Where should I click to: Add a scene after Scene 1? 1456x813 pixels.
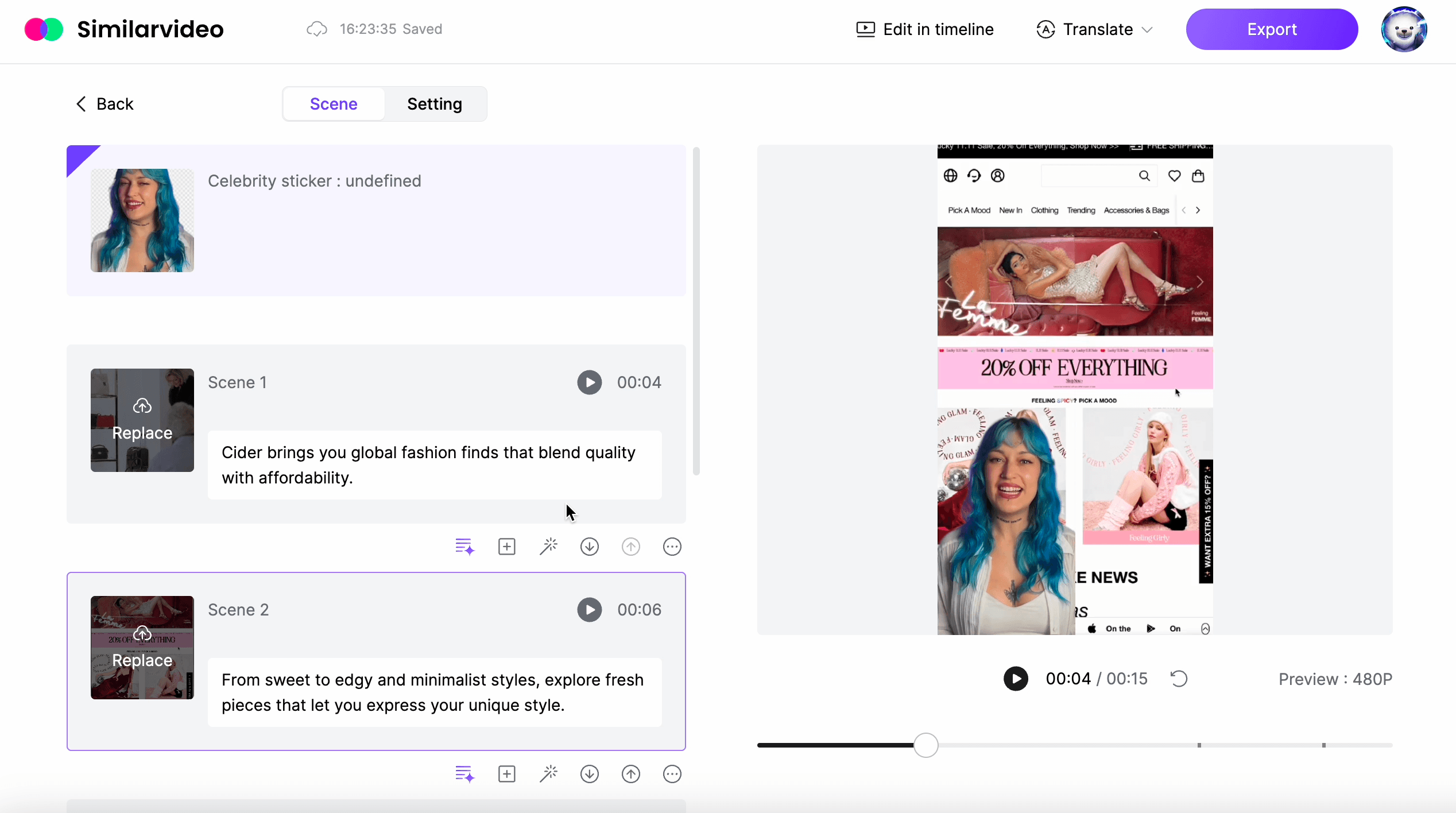point(507,547)
